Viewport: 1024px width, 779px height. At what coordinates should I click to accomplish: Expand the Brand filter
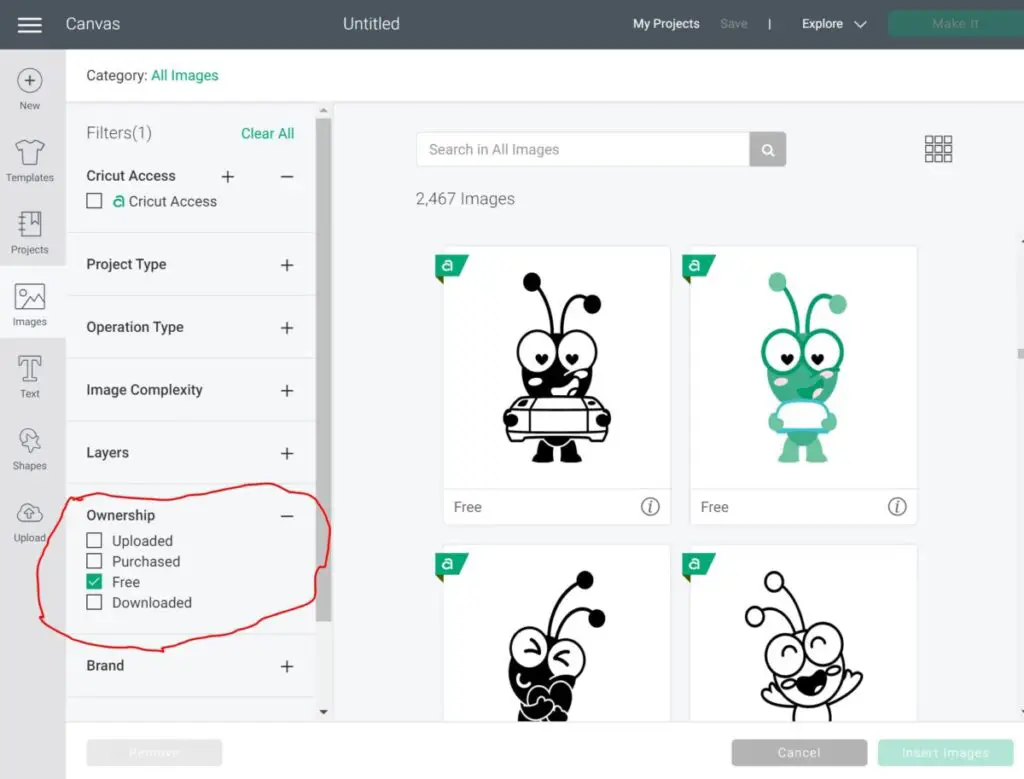click(287, 666)
